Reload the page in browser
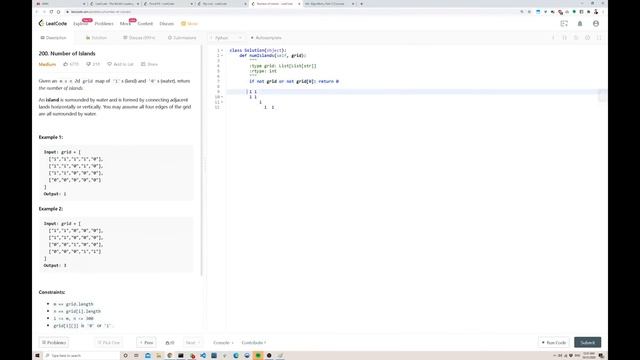The width and height of the screenshot is (640, 360). pos(51,12)
